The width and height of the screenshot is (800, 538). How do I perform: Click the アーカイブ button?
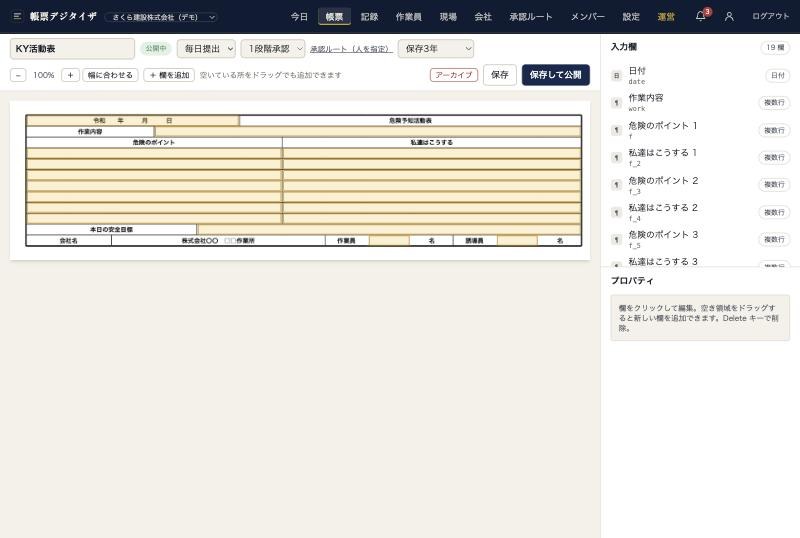pyautogui.click(x=454, y=75)
